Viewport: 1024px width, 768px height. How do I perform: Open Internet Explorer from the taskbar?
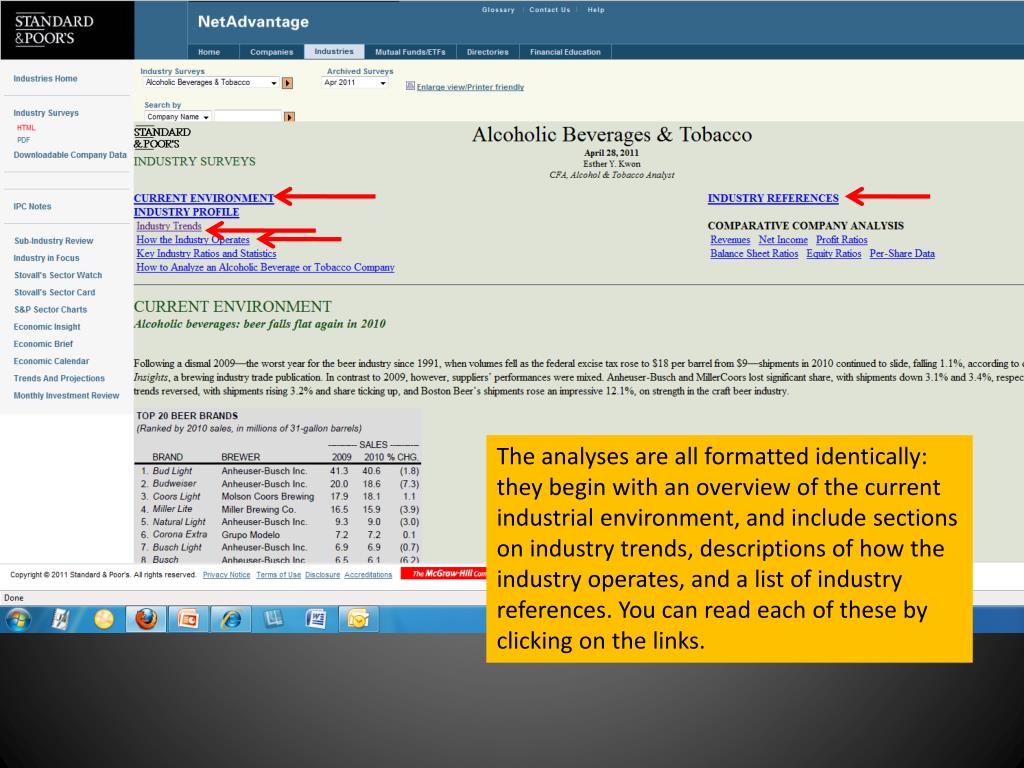[x=231, y=618]
